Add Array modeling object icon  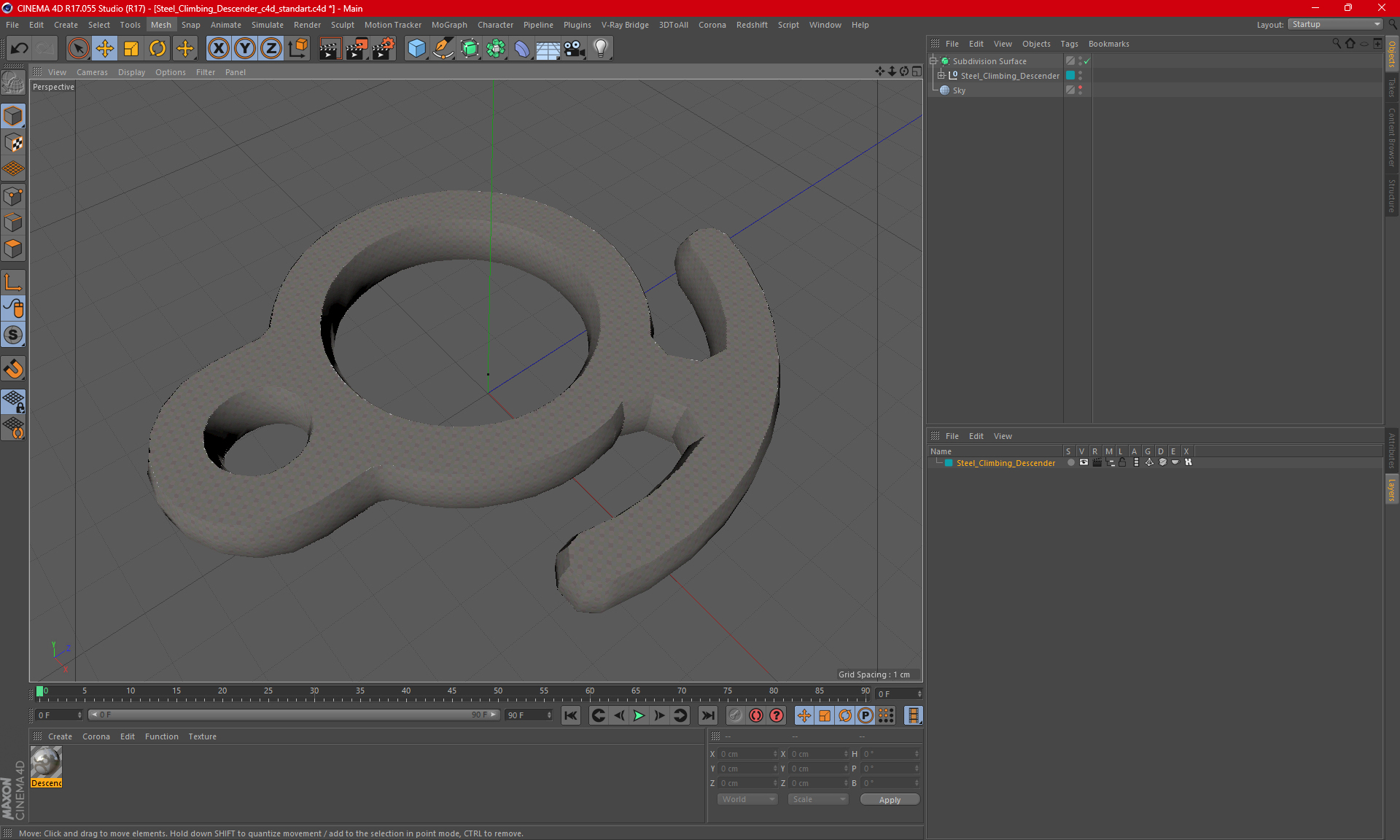(496, 49)
